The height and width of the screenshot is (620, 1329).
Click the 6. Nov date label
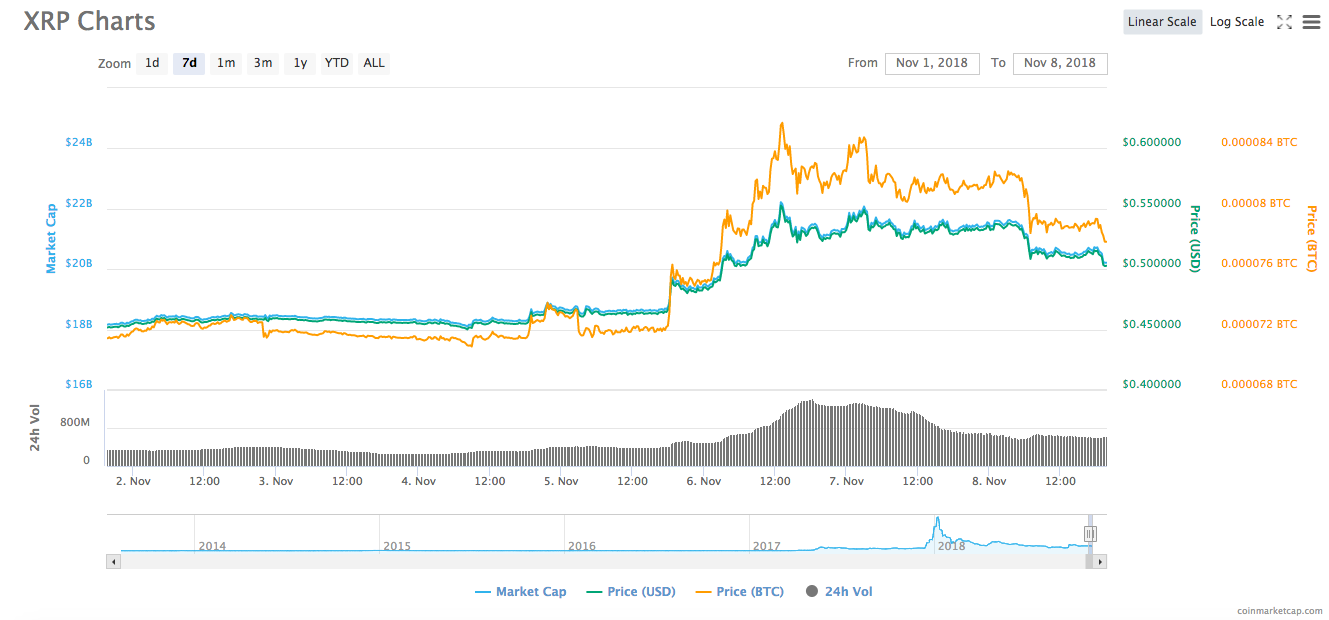704,481
